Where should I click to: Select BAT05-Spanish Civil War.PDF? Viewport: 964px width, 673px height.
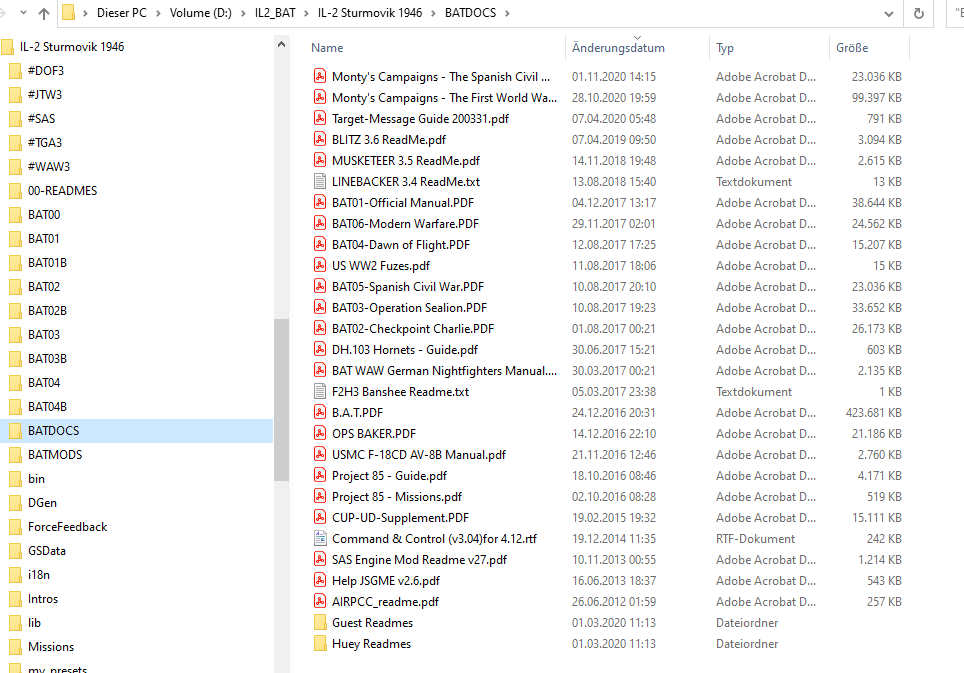408,286
